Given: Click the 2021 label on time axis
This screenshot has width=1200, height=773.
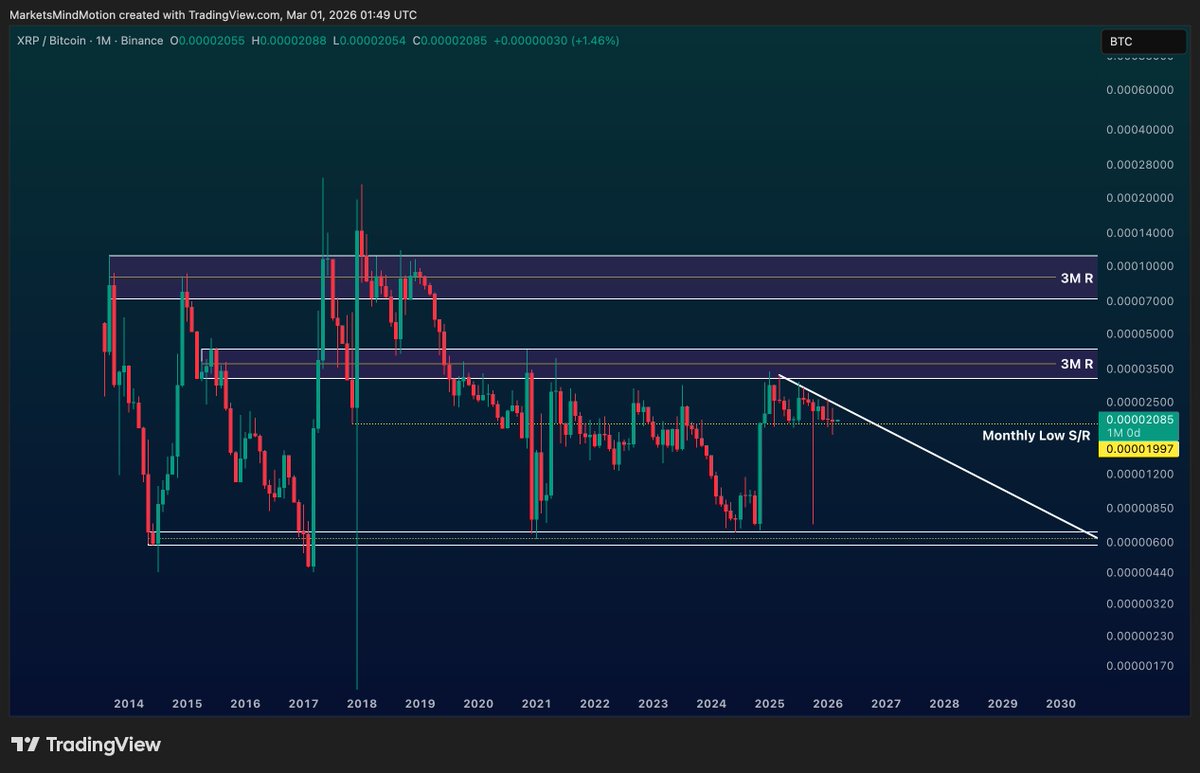Looking at the screenshot, I should [x=537, y=704].
